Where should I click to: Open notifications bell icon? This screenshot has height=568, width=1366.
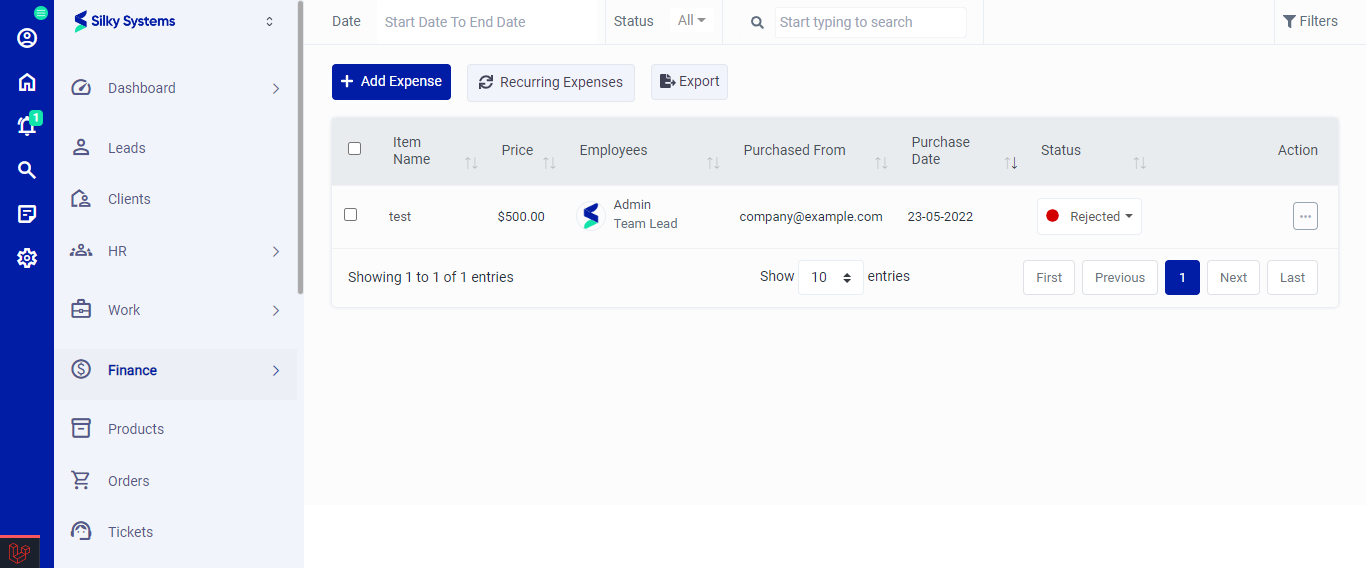27,126
